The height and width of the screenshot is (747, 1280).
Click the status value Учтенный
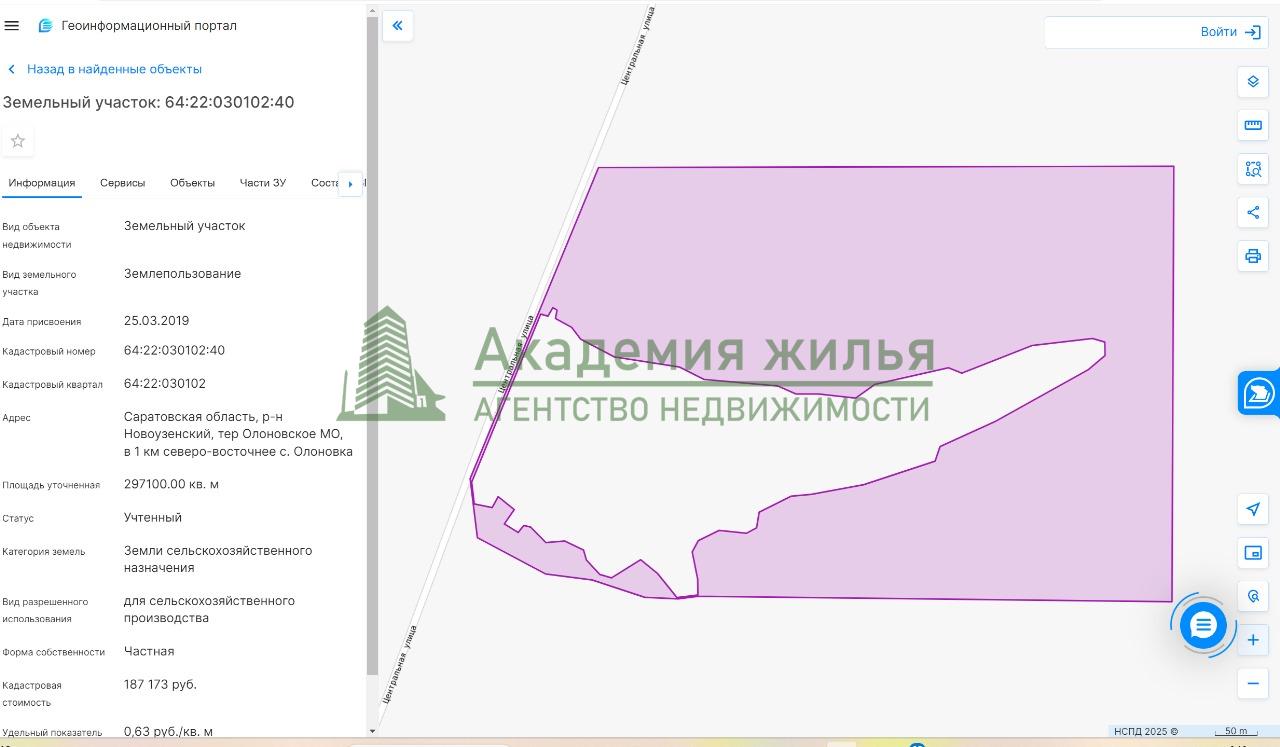click(x=153, y=518)
